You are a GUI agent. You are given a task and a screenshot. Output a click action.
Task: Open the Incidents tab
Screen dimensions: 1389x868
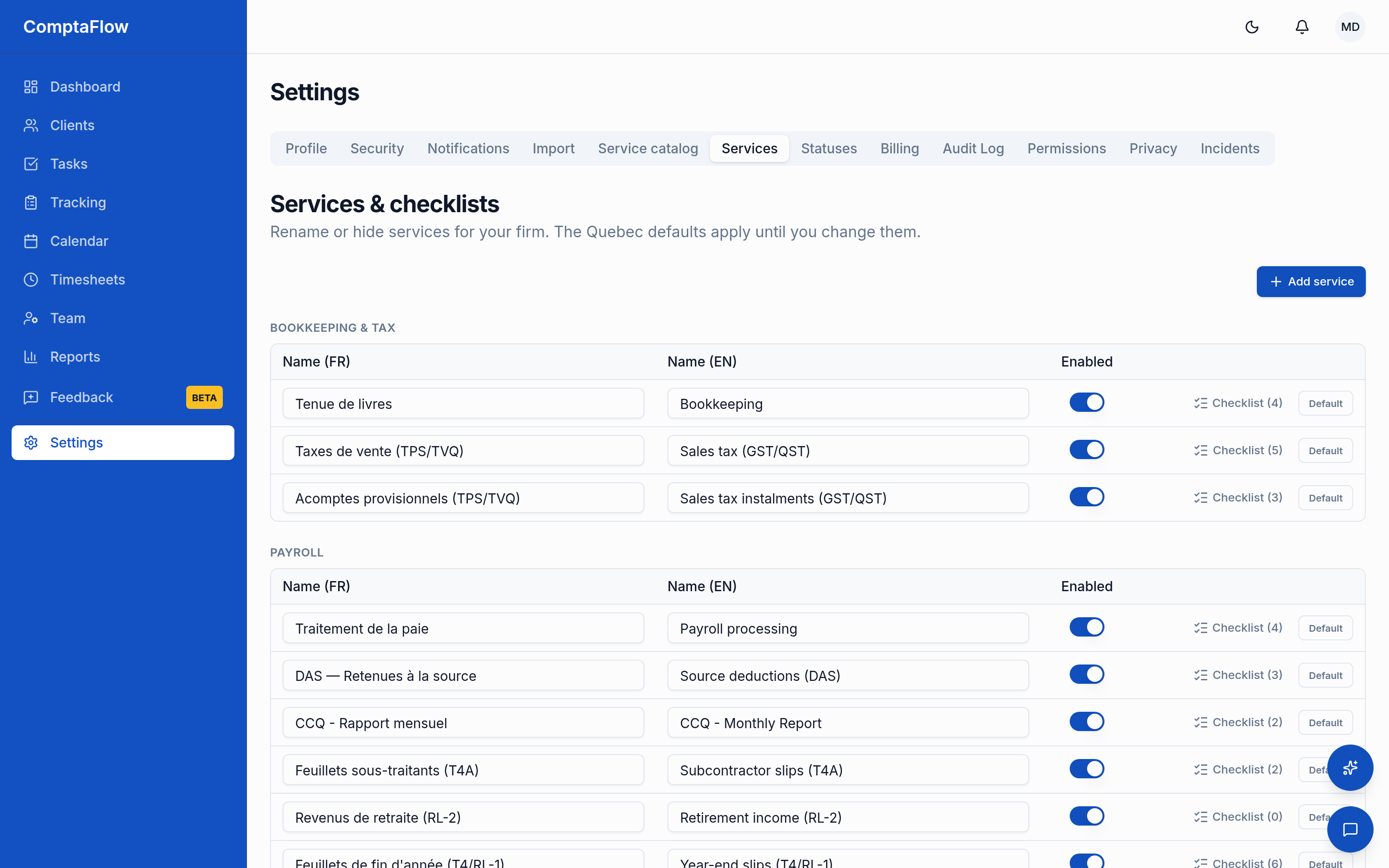click(1230, 149)
